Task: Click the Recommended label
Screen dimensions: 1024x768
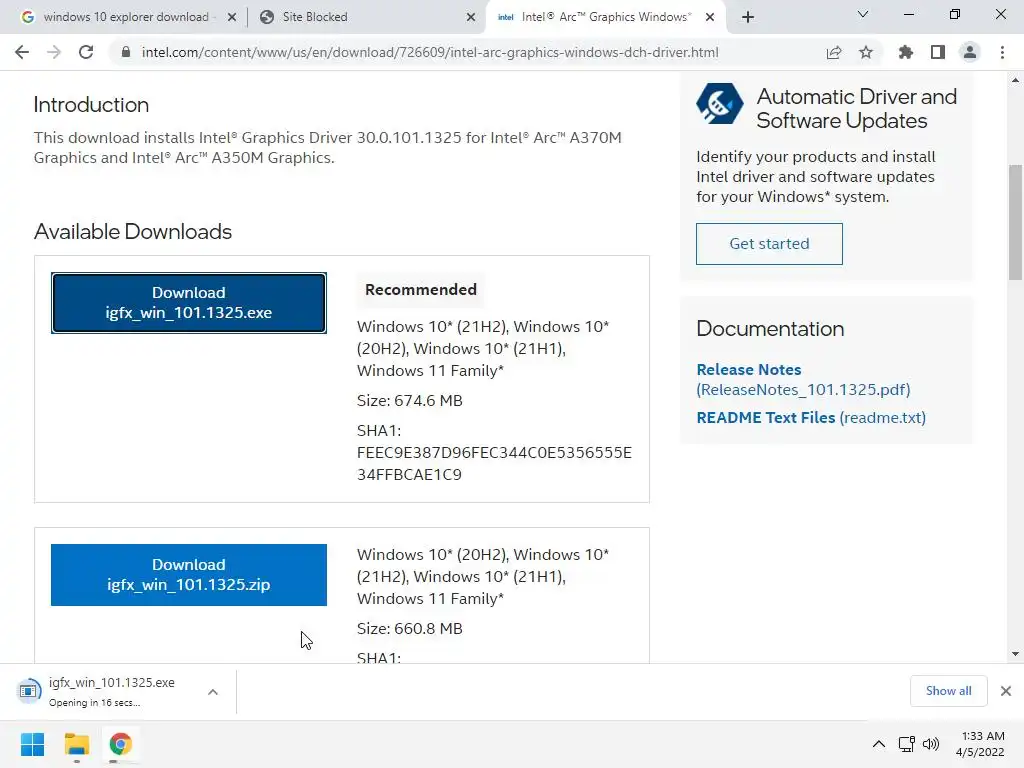Action: 421,289
